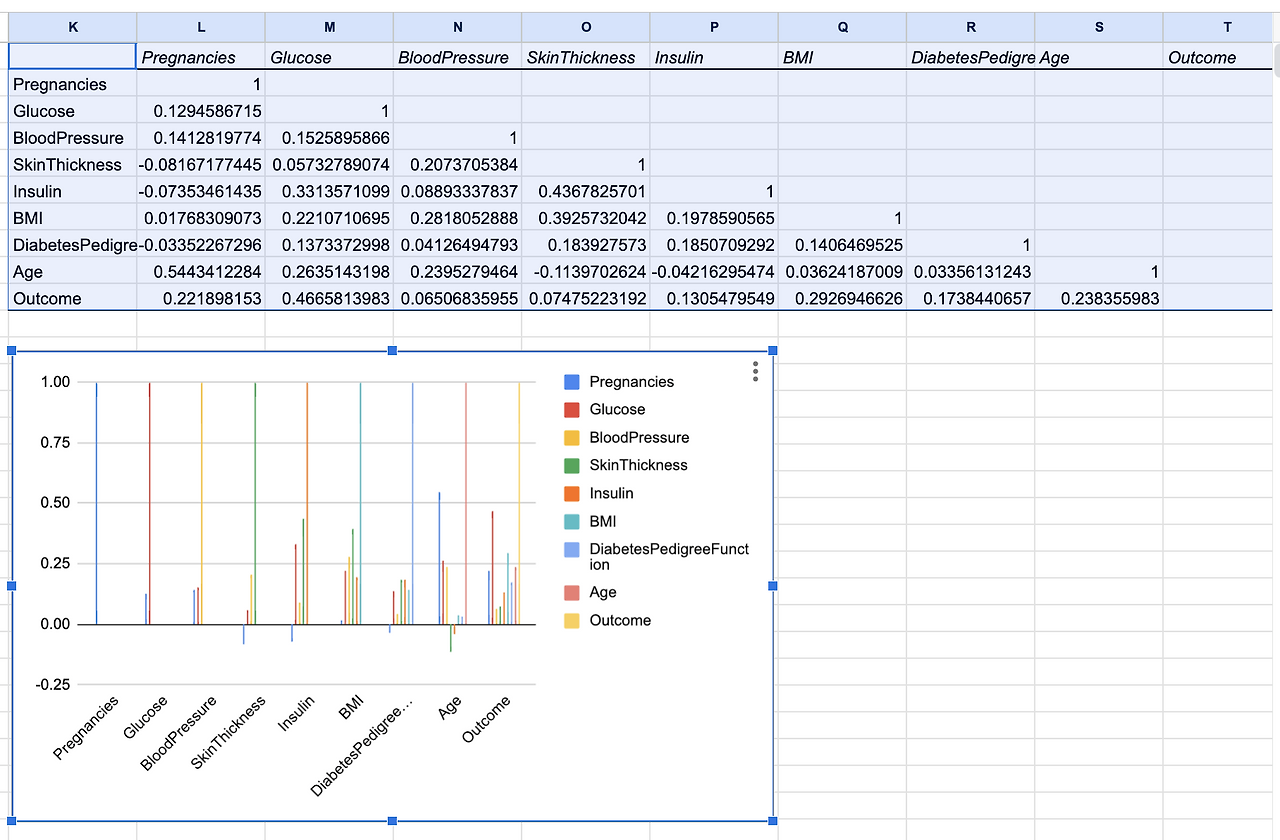This screenshot has width=1280, height=840.
Task: Click the cell with value 0.5443412284
Action: 201,272
